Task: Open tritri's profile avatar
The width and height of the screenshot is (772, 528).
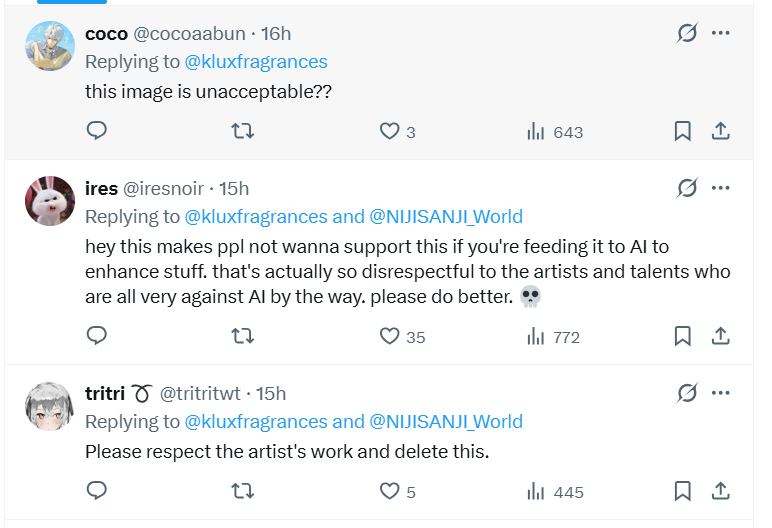Action: pos(49,406)
